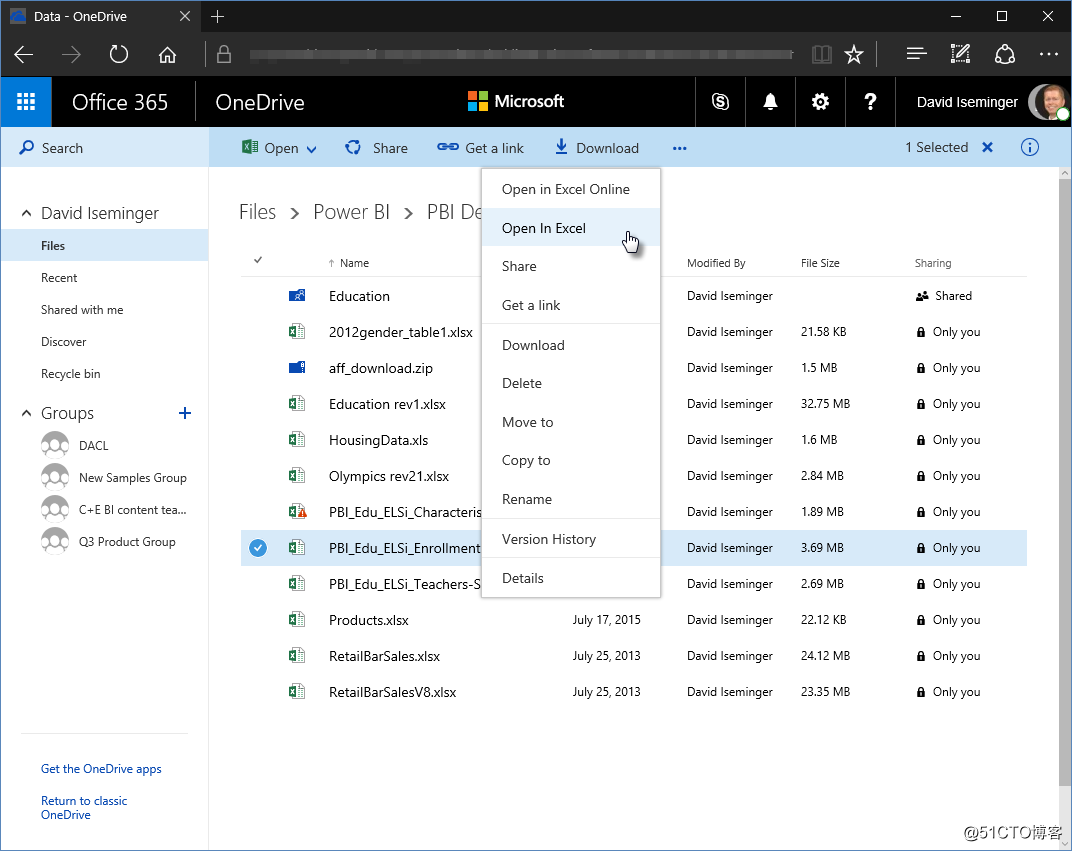Image resolution: width=1072 pixels, height=851 pixels.
Task: Open browser reading view icon
Action: click(x=821, y=55)
